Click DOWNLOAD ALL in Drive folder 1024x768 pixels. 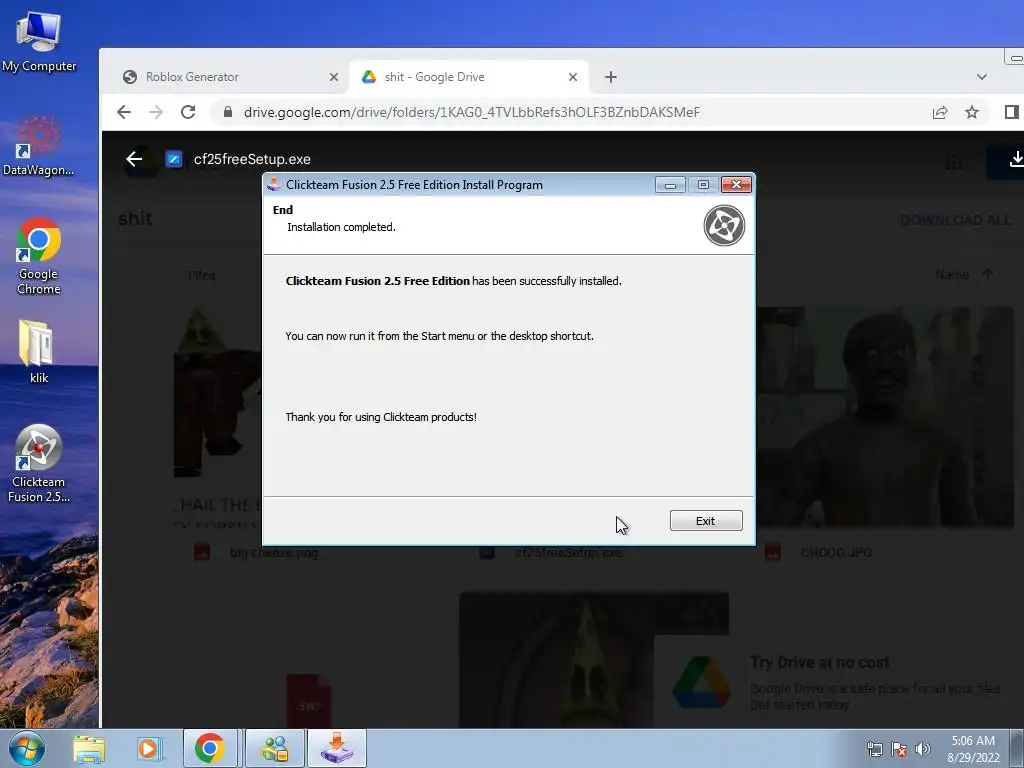[955, 220]
